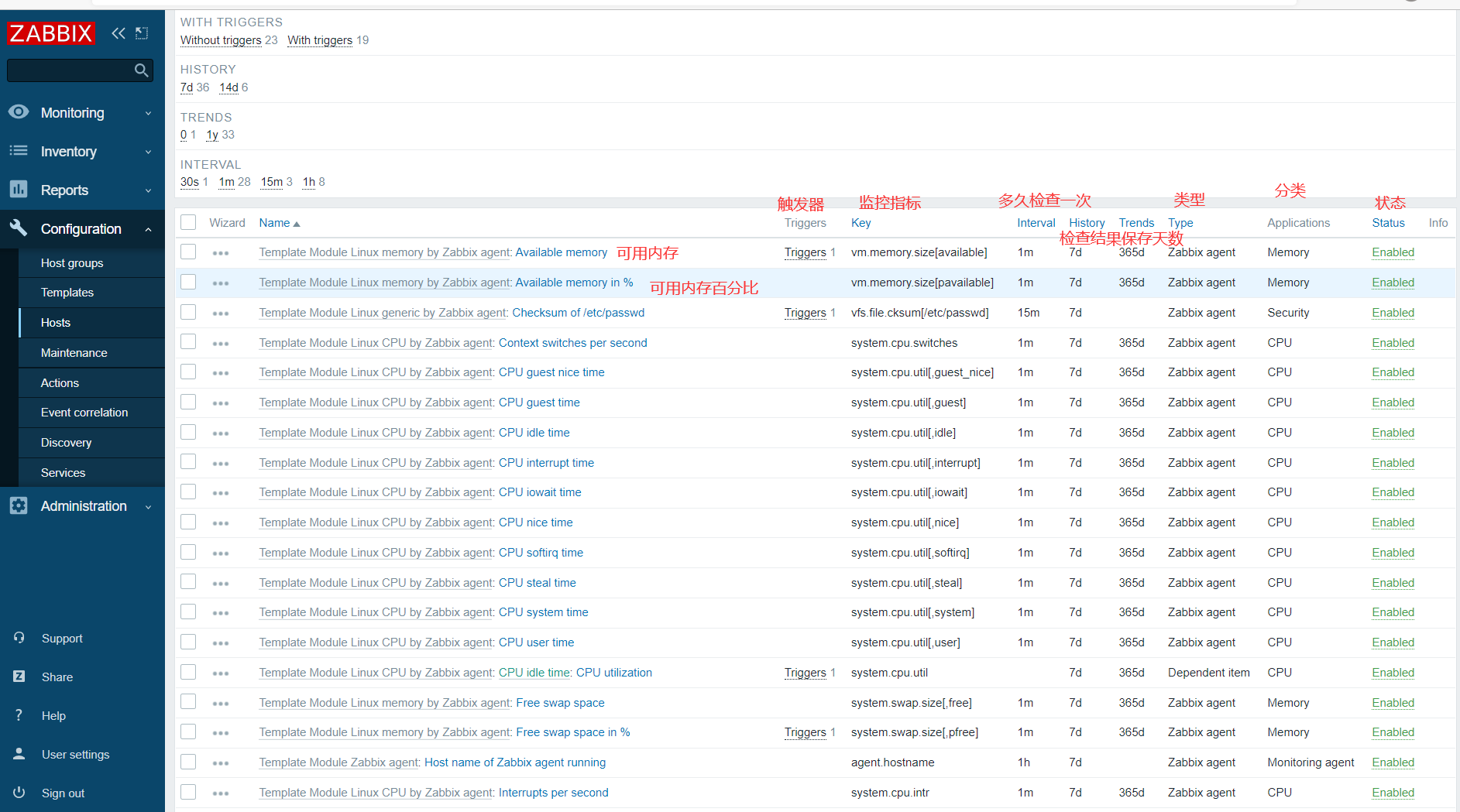The height and width of the screenshot is (812, 1460).
Task: Collapse the sidebar with double-chevron icon
Action: click(119, 33)
